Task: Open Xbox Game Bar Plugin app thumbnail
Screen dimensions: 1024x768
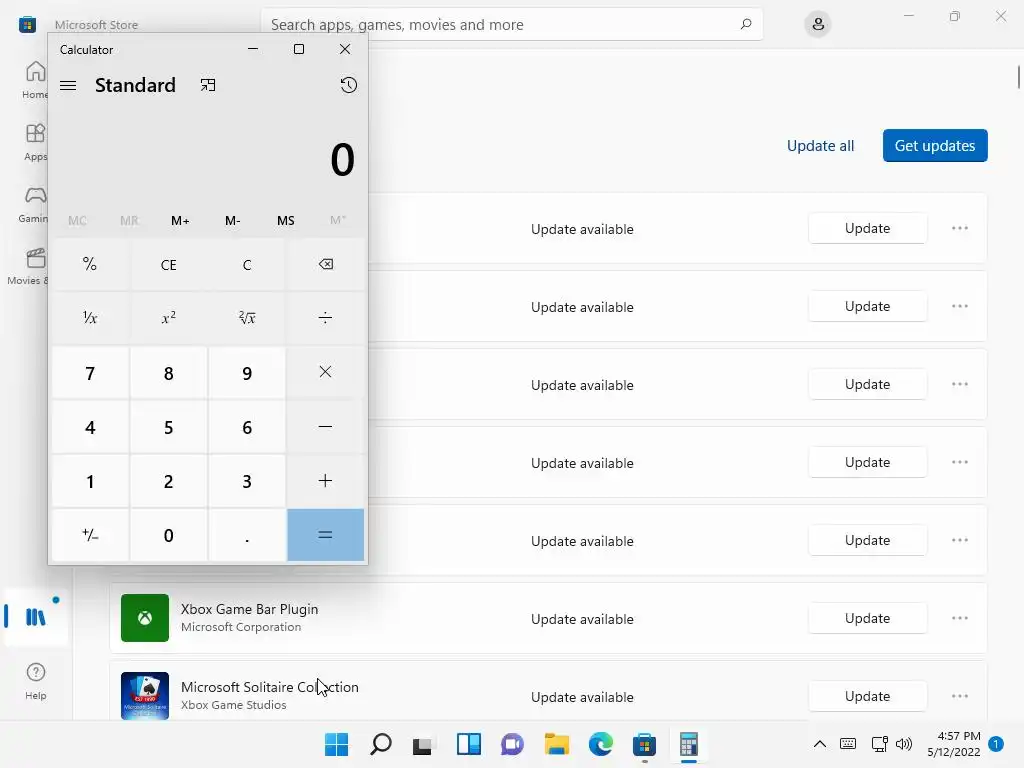Action: click(x=145, y=618)
